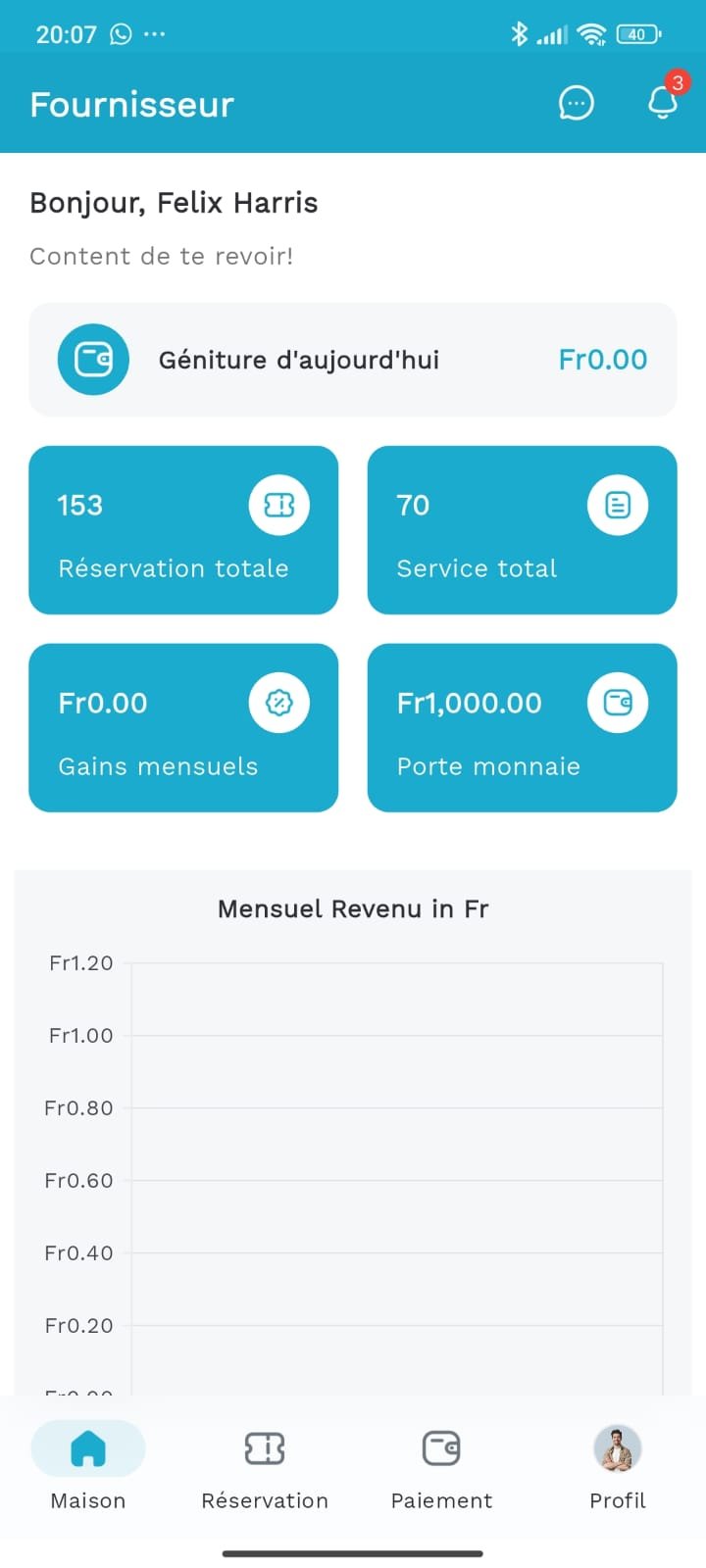Tap the document icon on Service total
The height and width of the screenshot is (1568, 706).
(618, 505)
